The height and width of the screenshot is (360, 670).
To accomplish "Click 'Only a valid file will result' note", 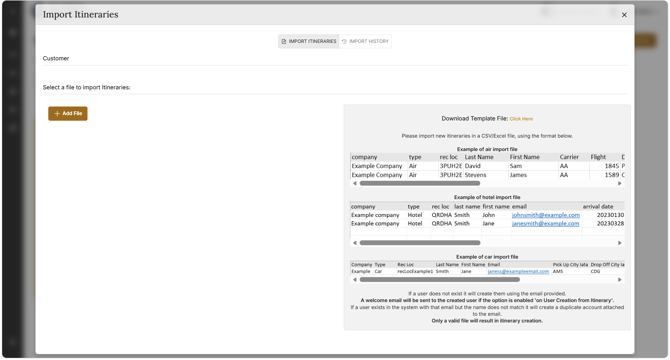I will pos(487,321).
